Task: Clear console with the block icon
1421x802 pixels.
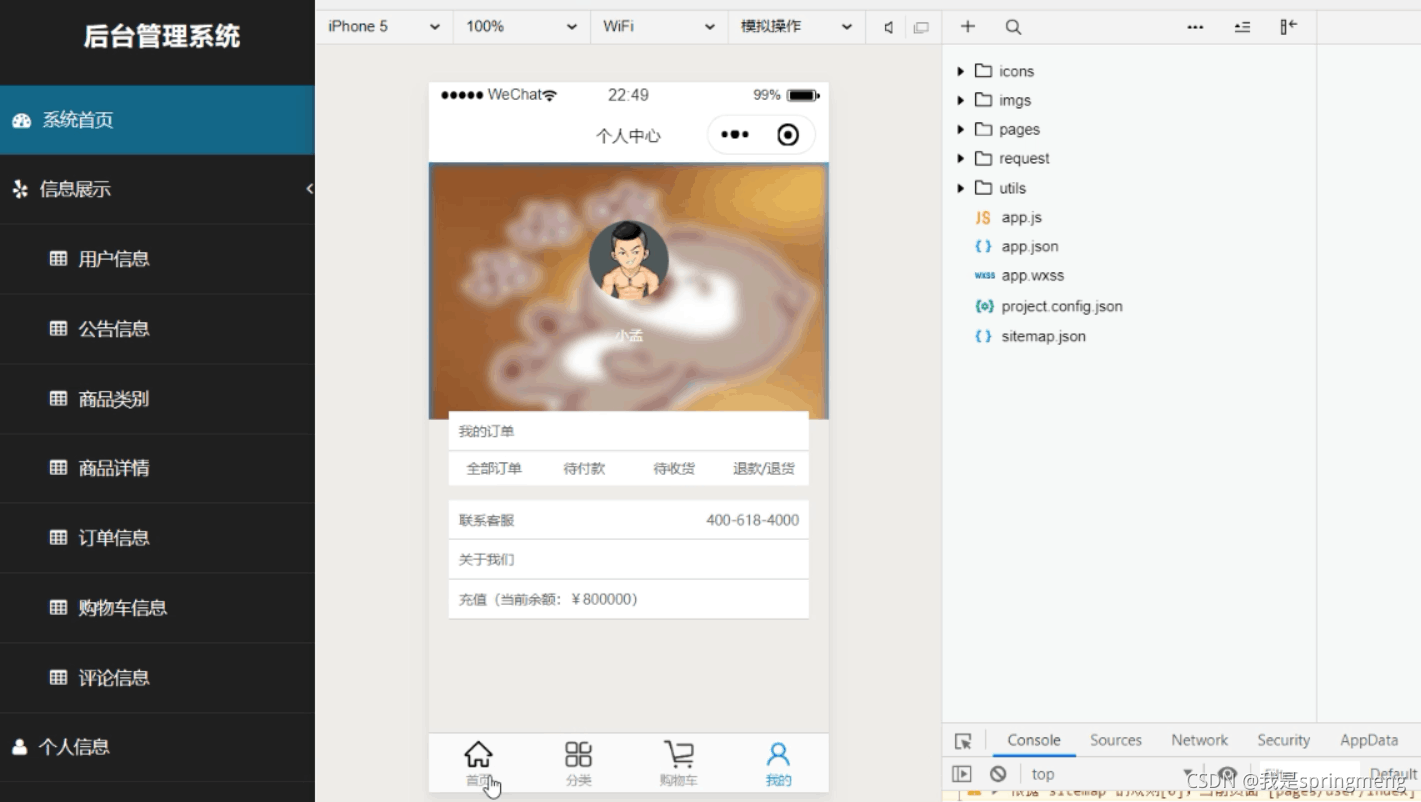Action: click(x=998, y=774)
